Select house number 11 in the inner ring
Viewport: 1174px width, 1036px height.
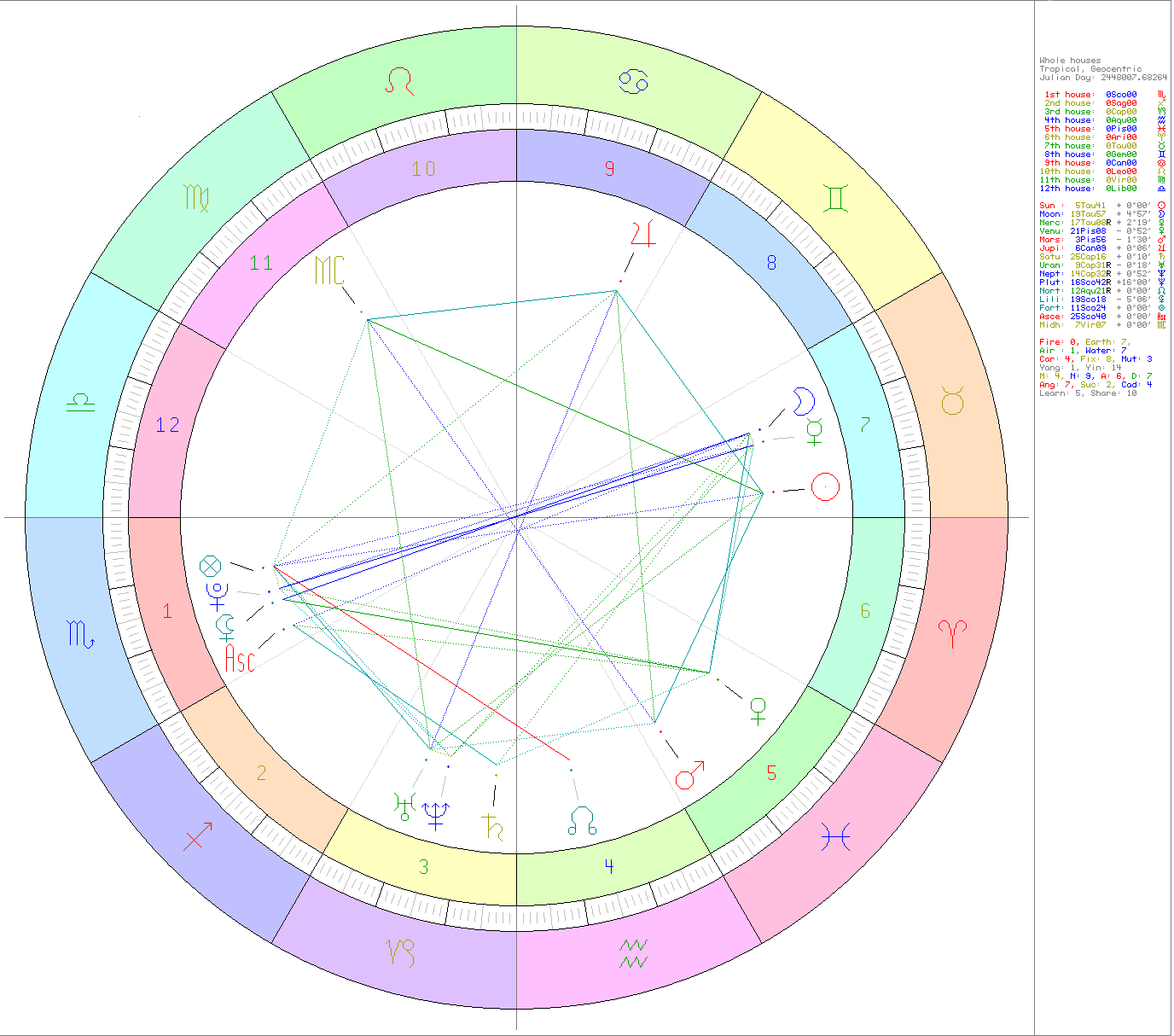261,262
